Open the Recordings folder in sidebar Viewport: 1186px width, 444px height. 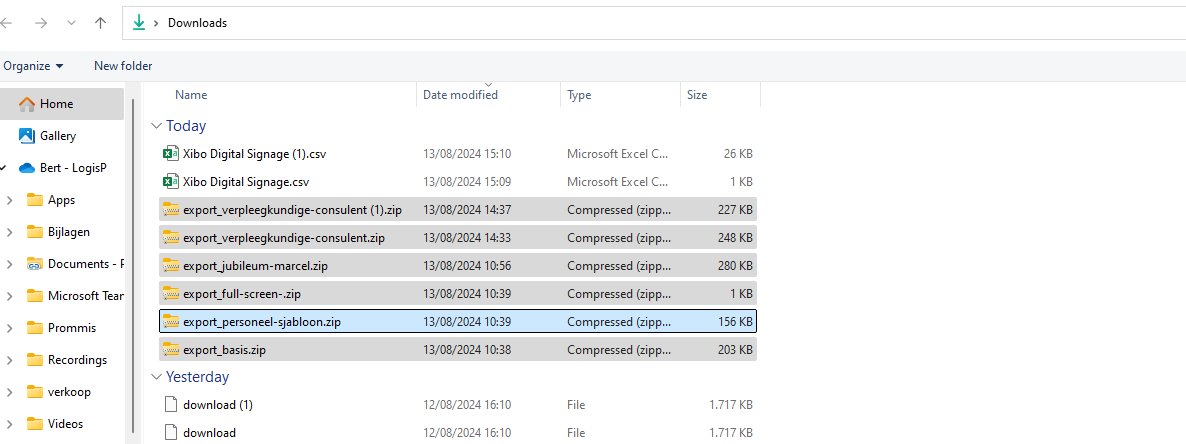click(x=77, y=360)
